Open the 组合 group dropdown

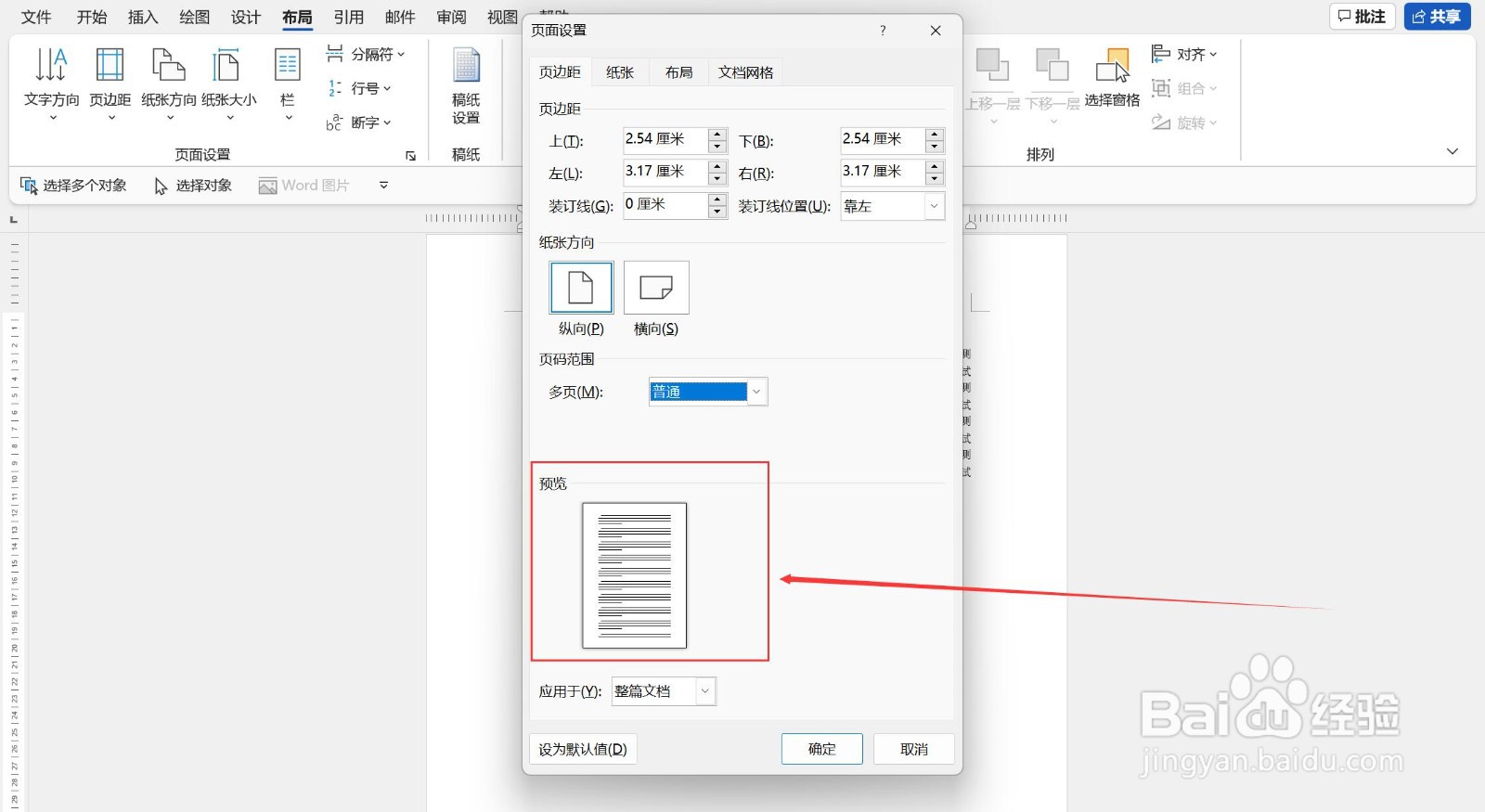1184,88
